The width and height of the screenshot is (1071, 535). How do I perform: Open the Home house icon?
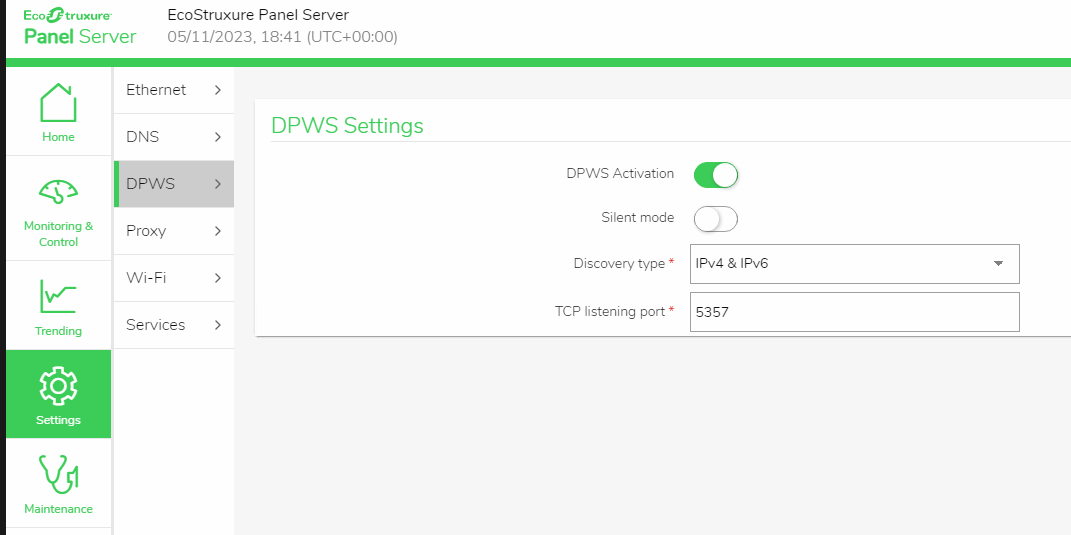(58, 103)
